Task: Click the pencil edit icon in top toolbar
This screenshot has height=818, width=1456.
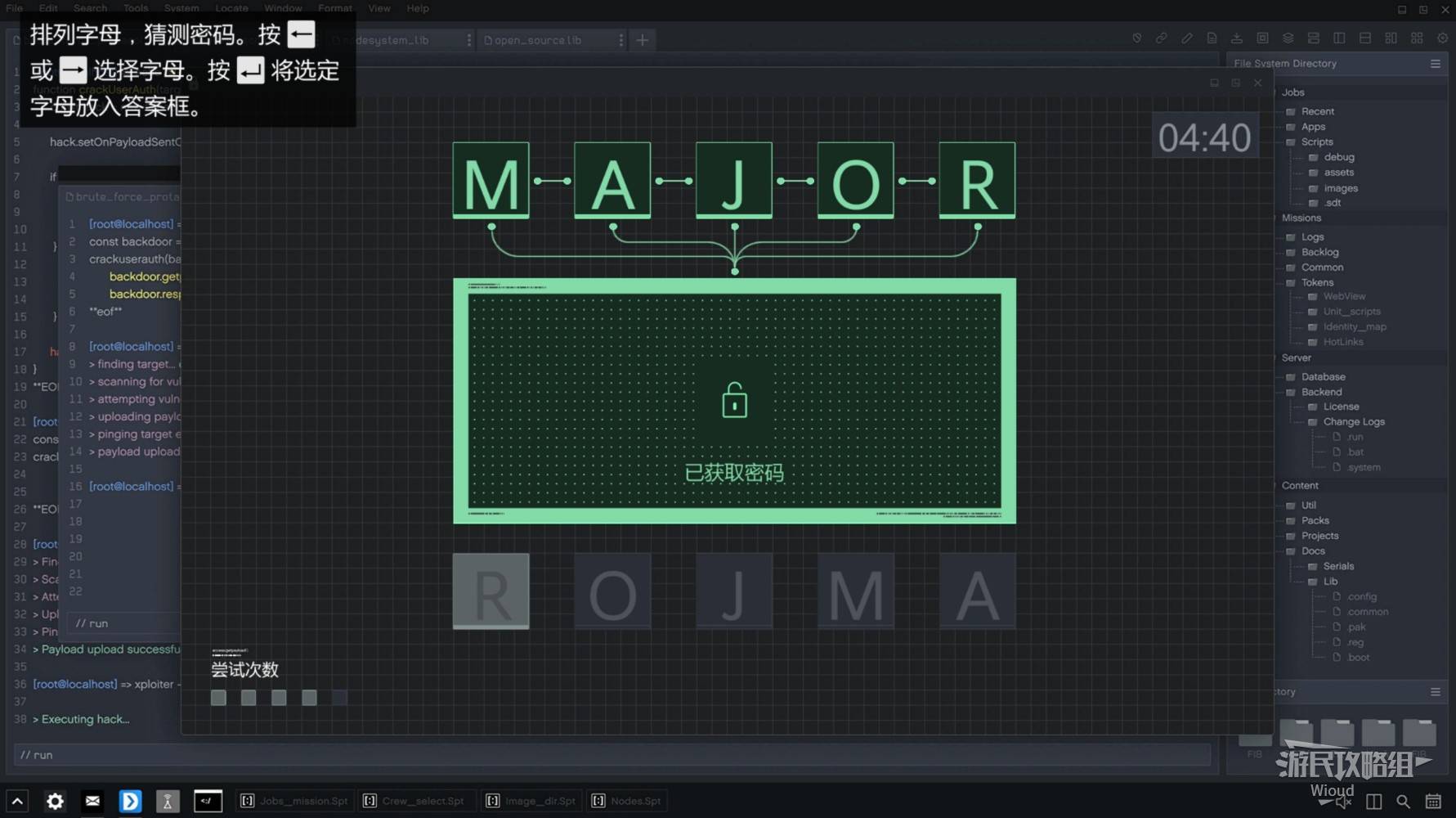Action: click(x=1186, y=38)
